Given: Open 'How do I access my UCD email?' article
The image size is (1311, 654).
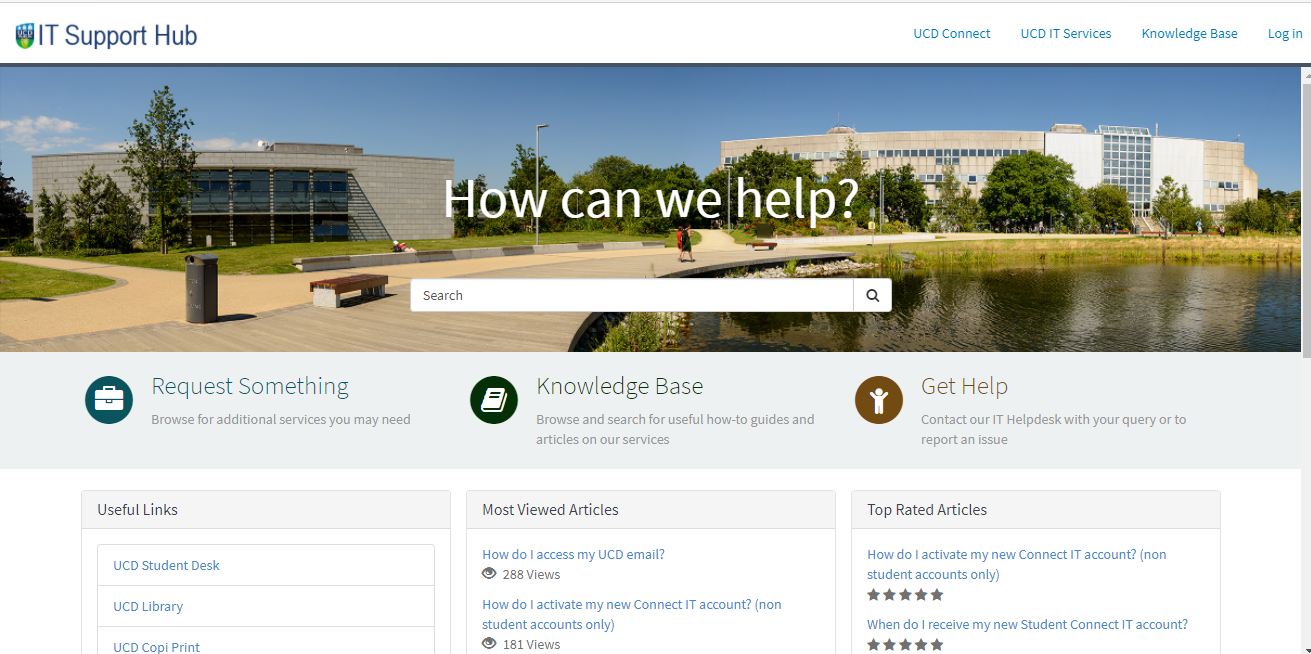Looking at the screenshot, I should click(x=573, y=554).
